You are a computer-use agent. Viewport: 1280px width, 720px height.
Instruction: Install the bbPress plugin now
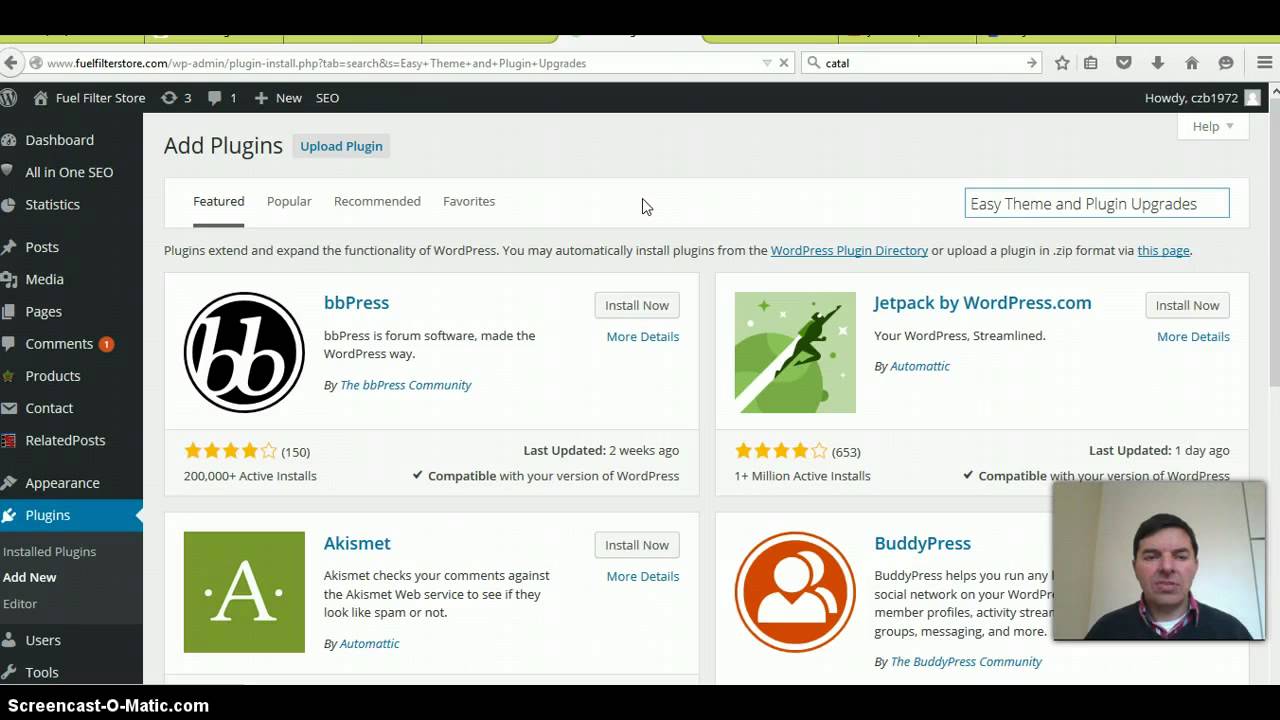point(637,305)
